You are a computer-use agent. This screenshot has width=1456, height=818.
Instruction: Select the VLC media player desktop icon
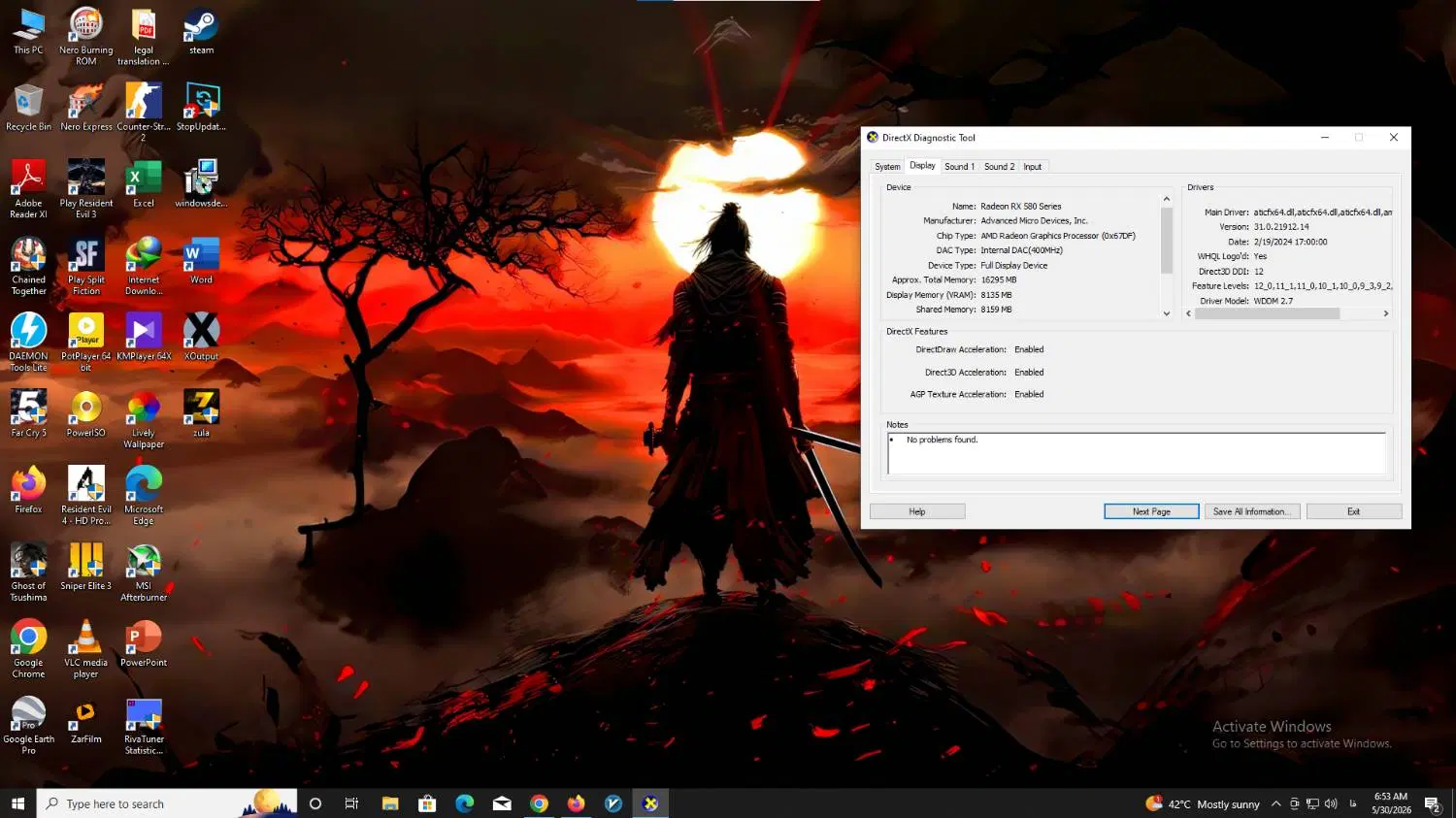tap(85, 649)
